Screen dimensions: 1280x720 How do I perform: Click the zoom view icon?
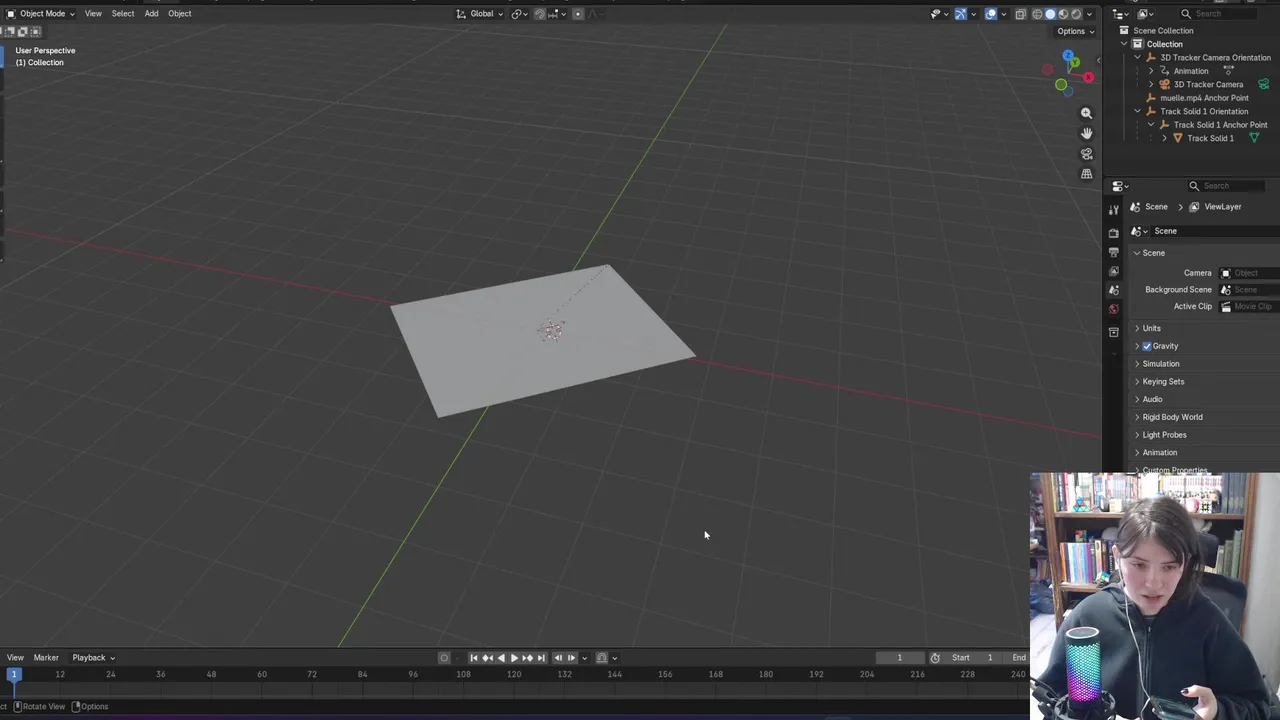(x=1087, y=113)
